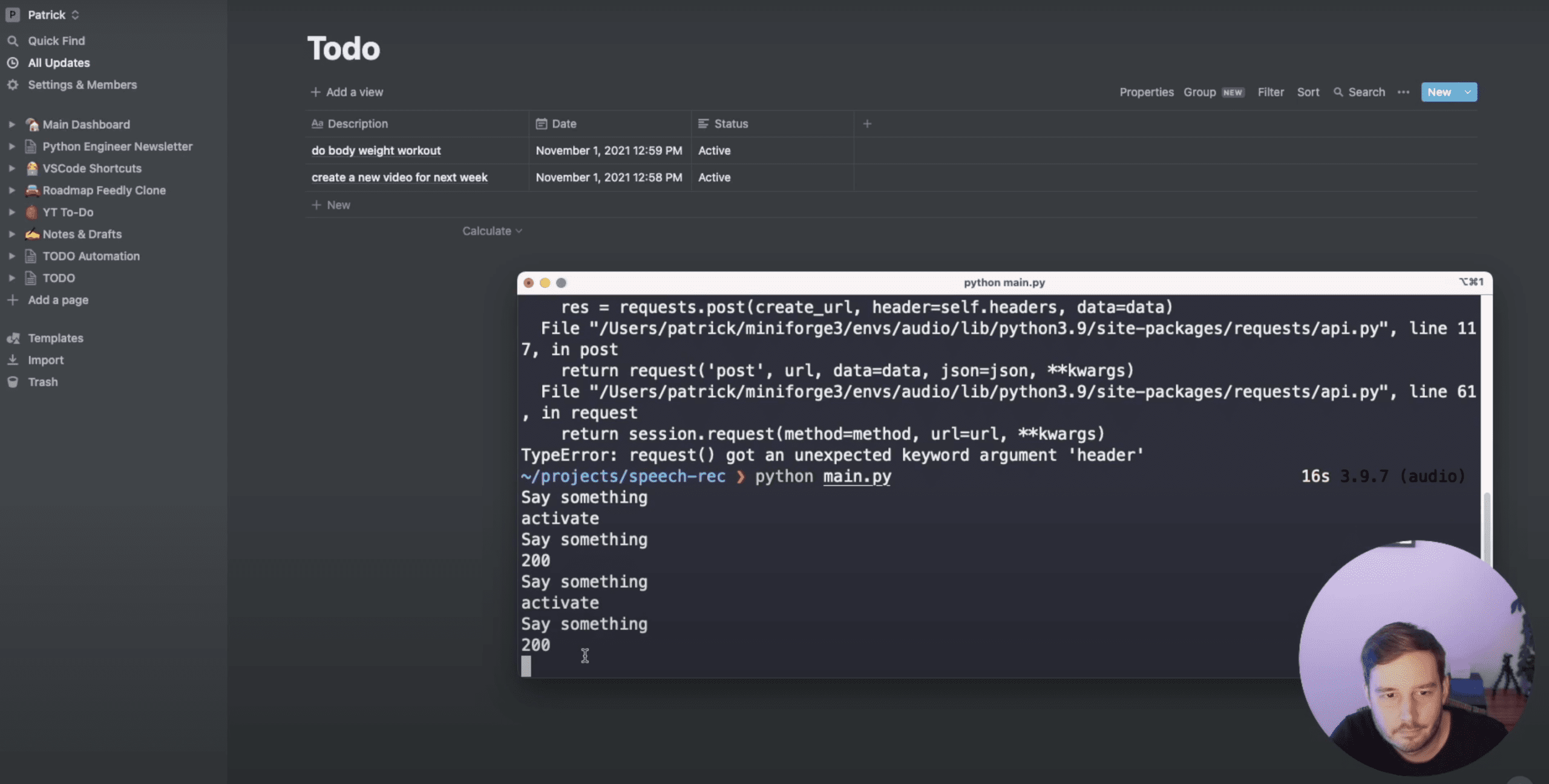Image resolution: width=1549 pixels, height=784 pixels.
Task: Open the Sort options
Action: (1308, 92)
